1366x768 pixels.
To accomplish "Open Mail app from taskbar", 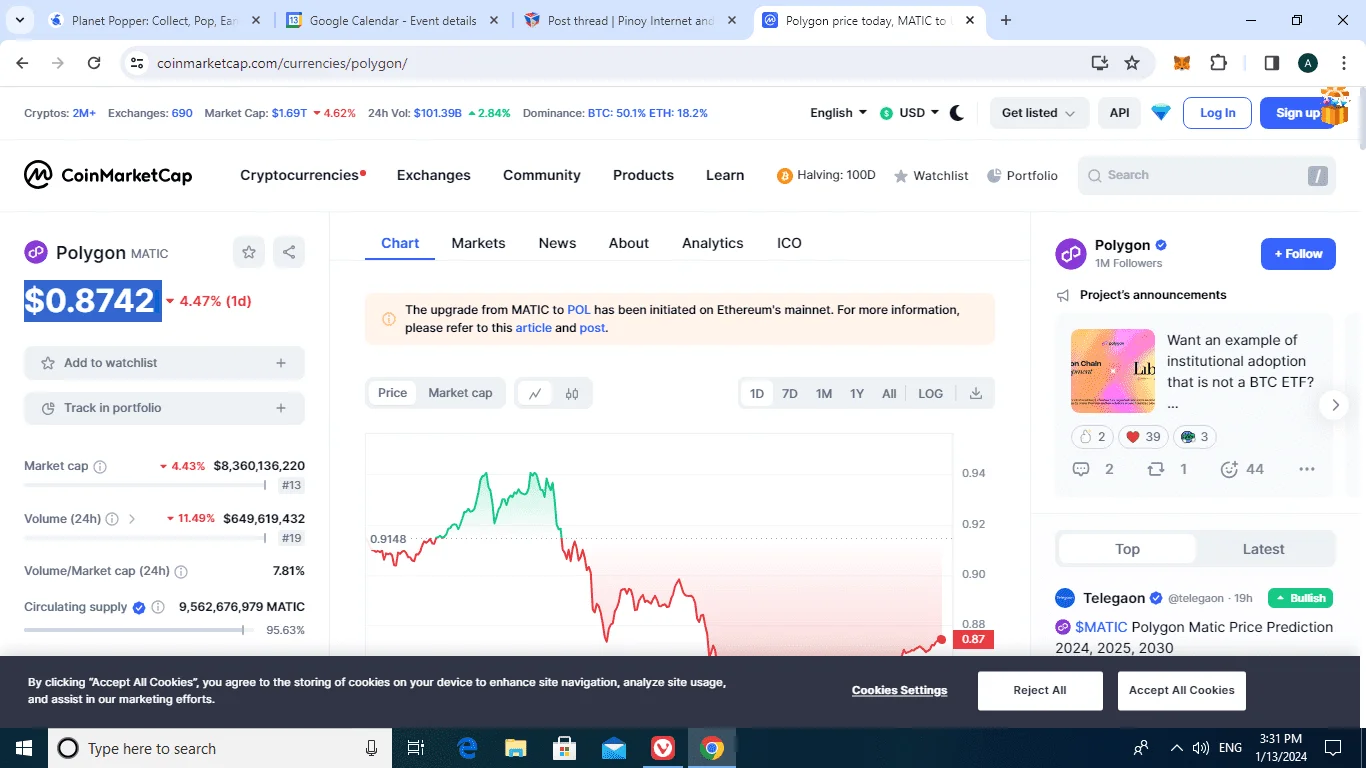I will coord(614,748).
